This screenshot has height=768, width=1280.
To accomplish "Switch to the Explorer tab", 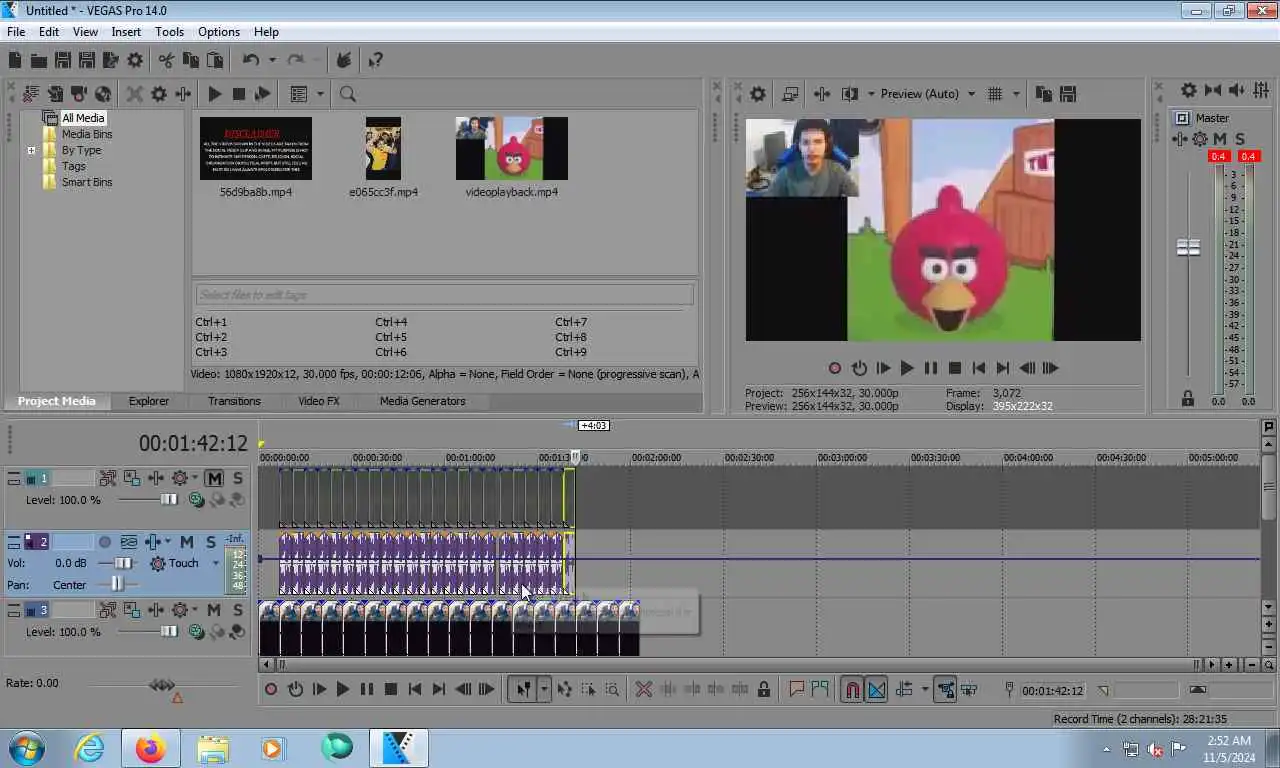I will click(148, 401).
